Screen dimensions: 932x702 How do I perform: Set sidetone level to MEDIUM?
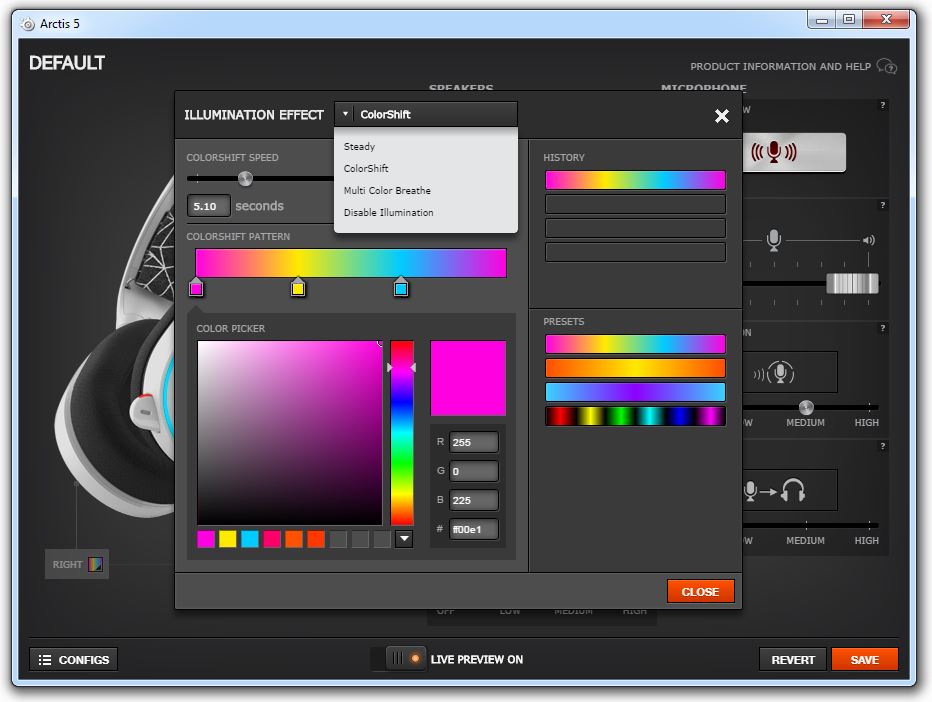click(x=805, y=541)
